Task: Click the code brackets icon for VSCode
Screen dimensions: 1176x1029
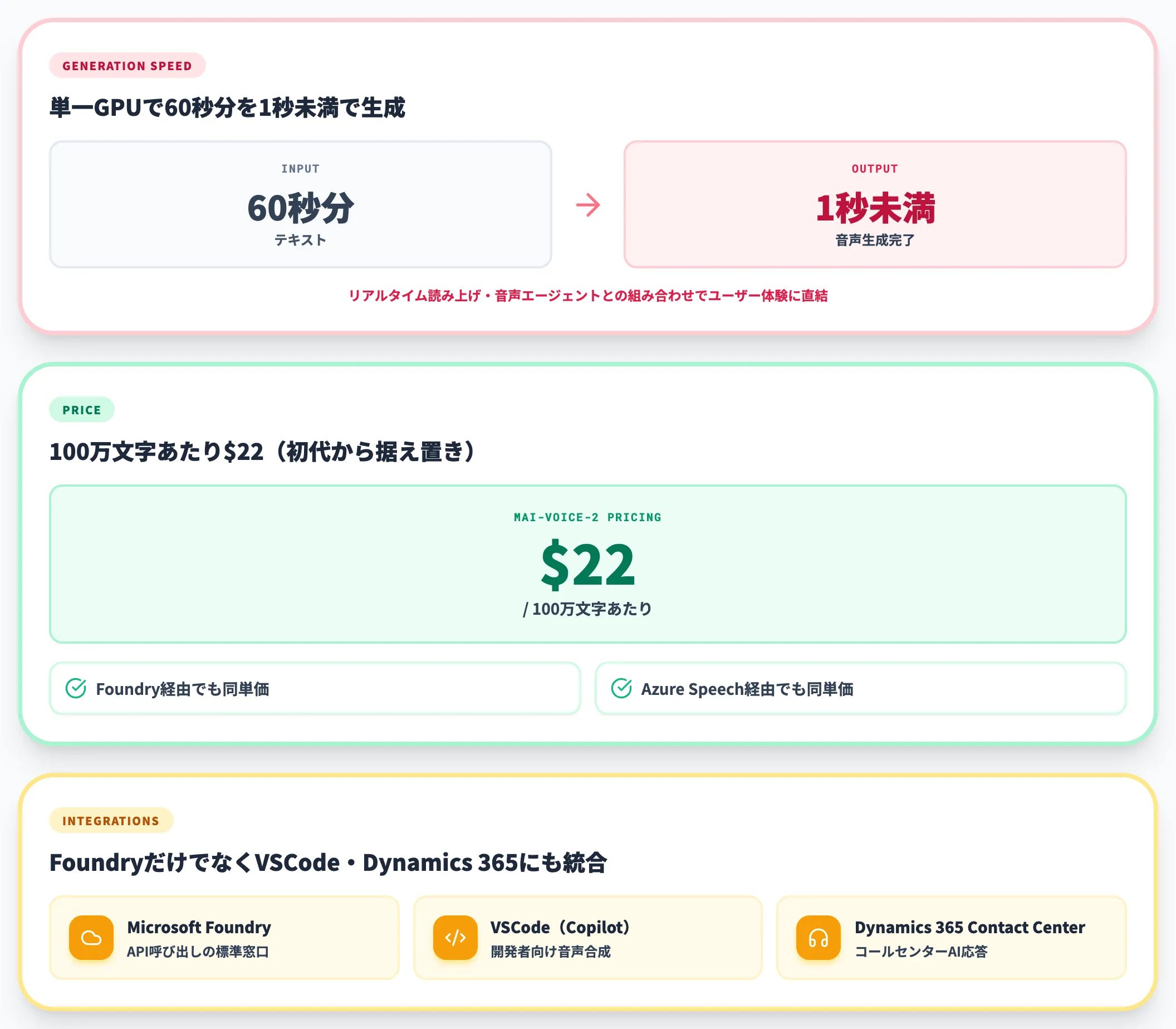Action: [x=455, y=938]
